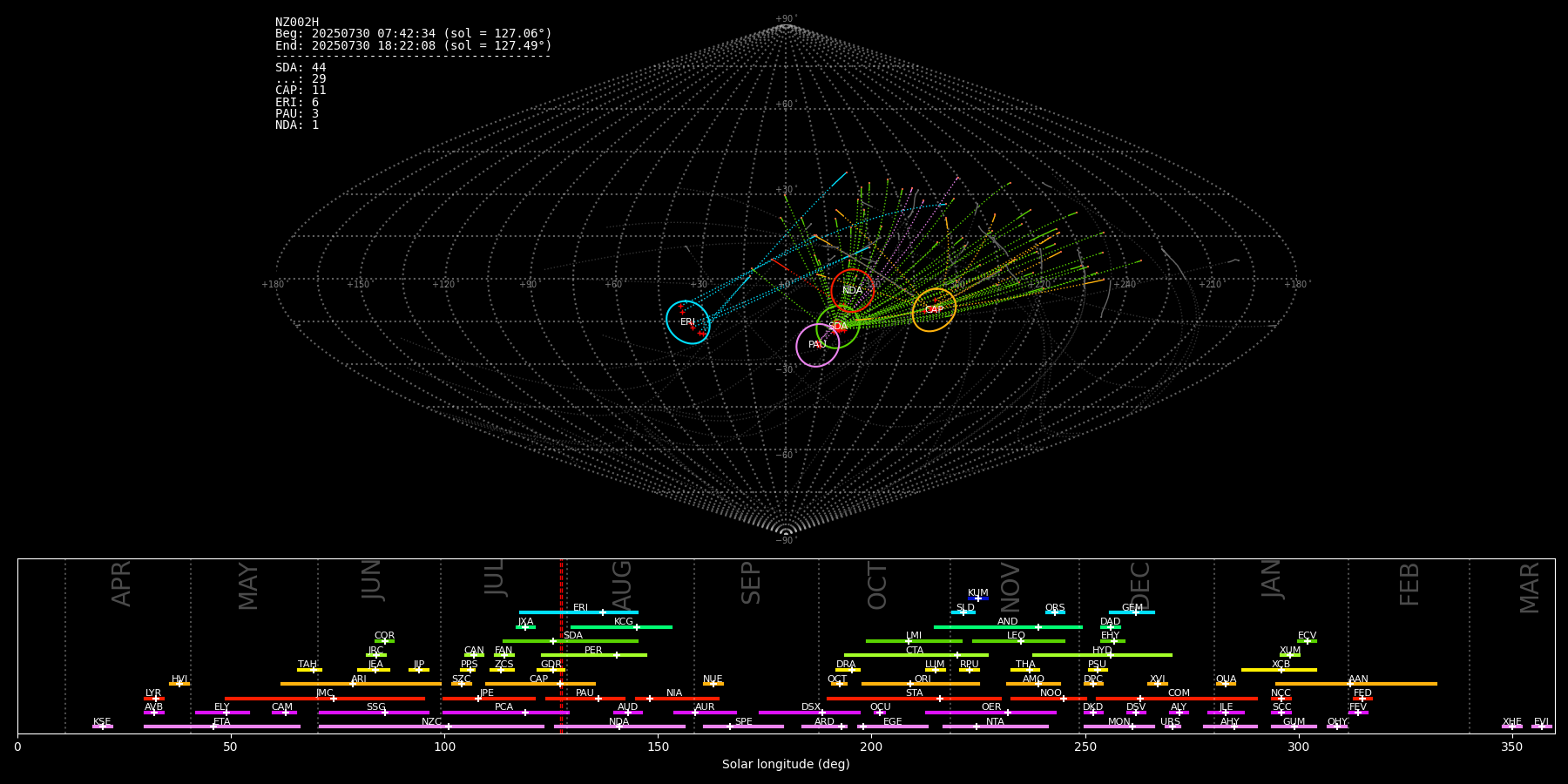Click the SLD shower label on timeline

pyautogui.click(x=965, y=608)
